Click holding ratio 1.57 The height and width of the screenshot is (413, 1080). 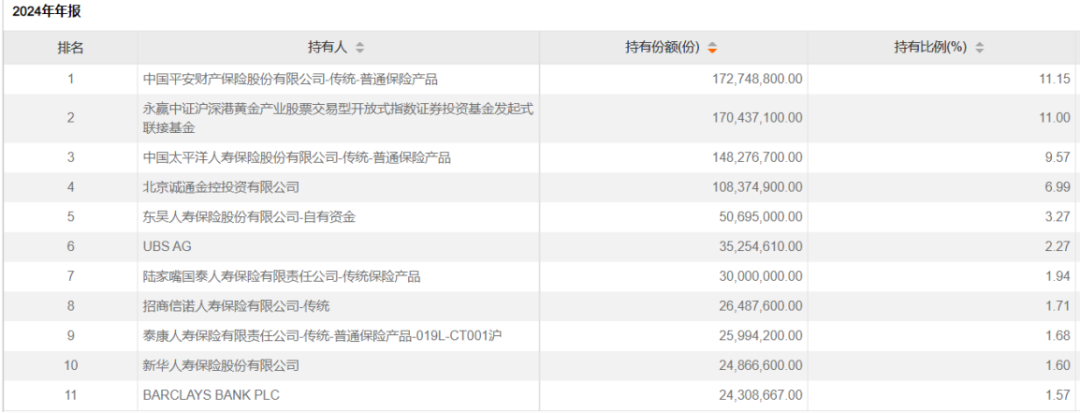coord(1058,395)
